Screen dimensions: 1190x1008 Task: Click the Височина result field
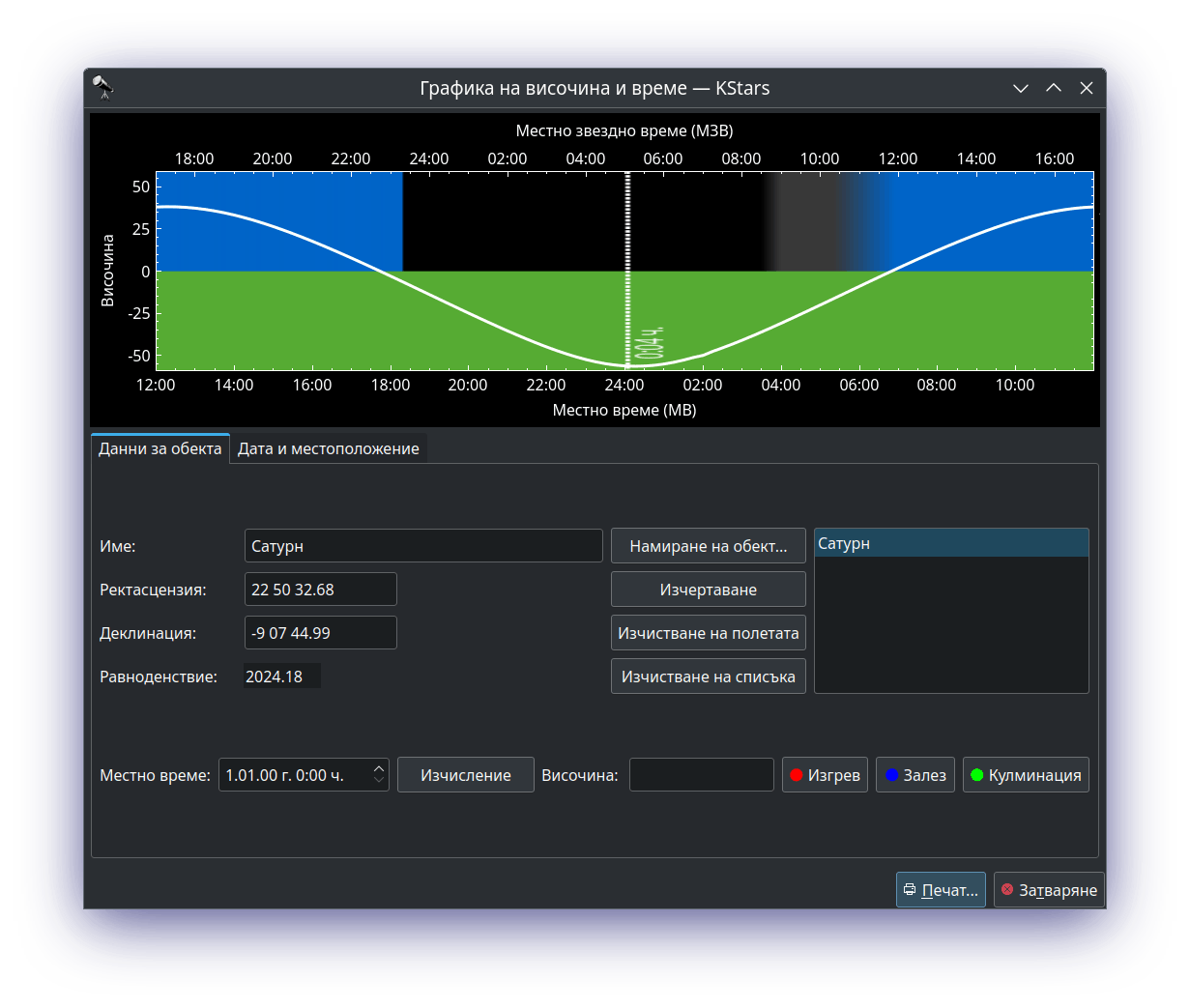(701, 775)
